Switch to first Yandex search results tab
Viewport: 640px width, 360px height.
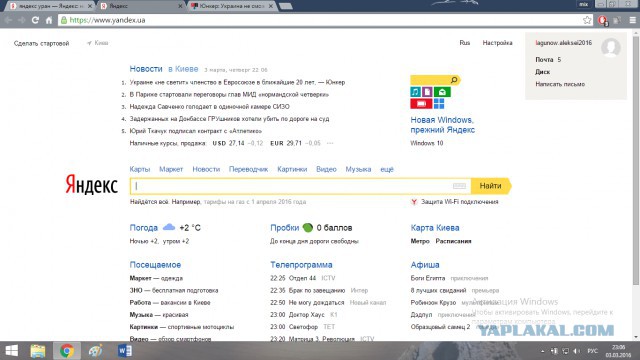click(51, 6)
